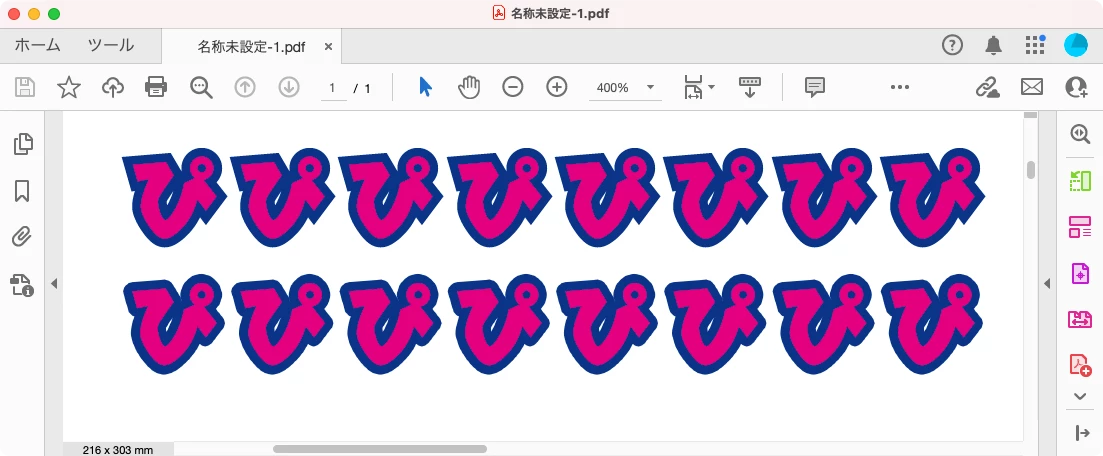Click the scrolling mode download icon
The height and width of the screenshot is (456, 1103).
(x=750, y=87)
